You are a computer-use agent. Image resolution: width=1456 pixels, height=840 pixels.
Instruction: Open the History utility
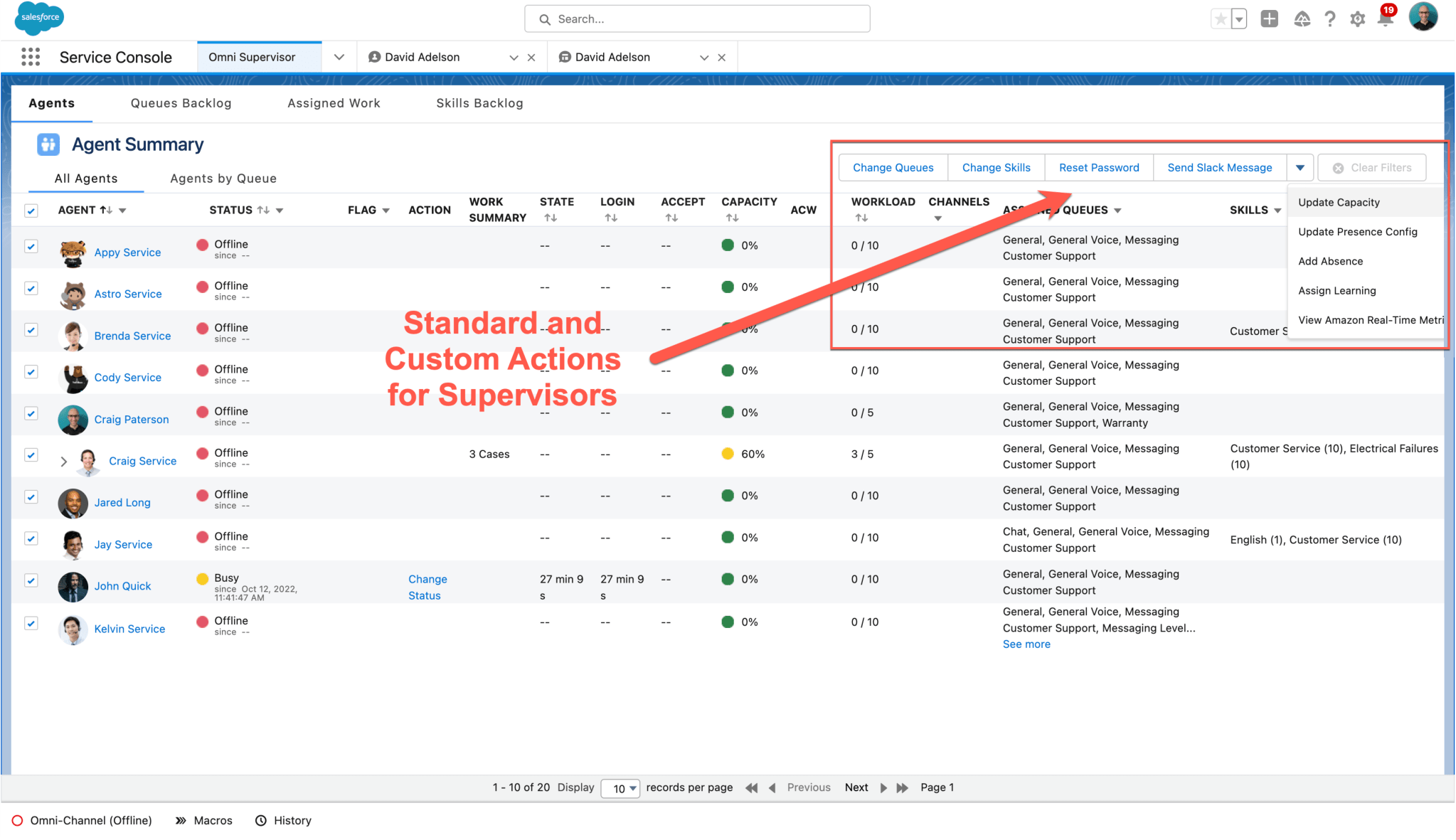292,820
